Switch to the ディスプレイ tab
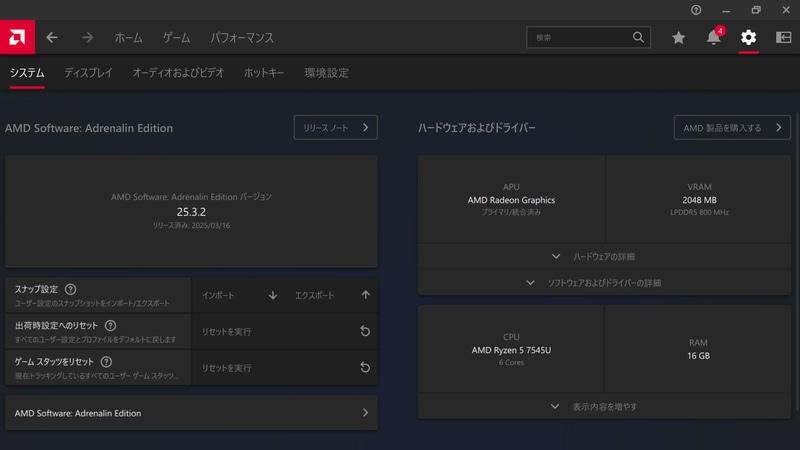 [x=88, y=73]
